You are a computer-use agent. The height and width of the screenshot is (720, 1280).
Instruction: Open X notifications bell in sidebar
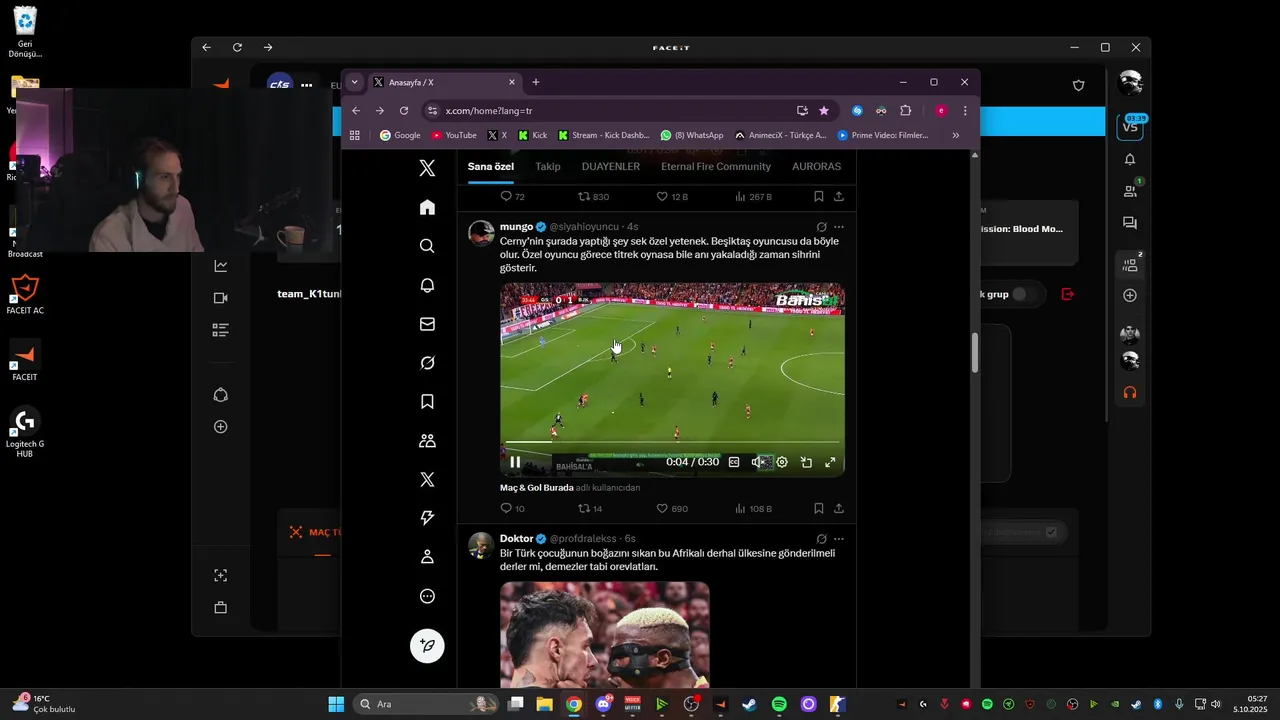click(x=427, y=285)
